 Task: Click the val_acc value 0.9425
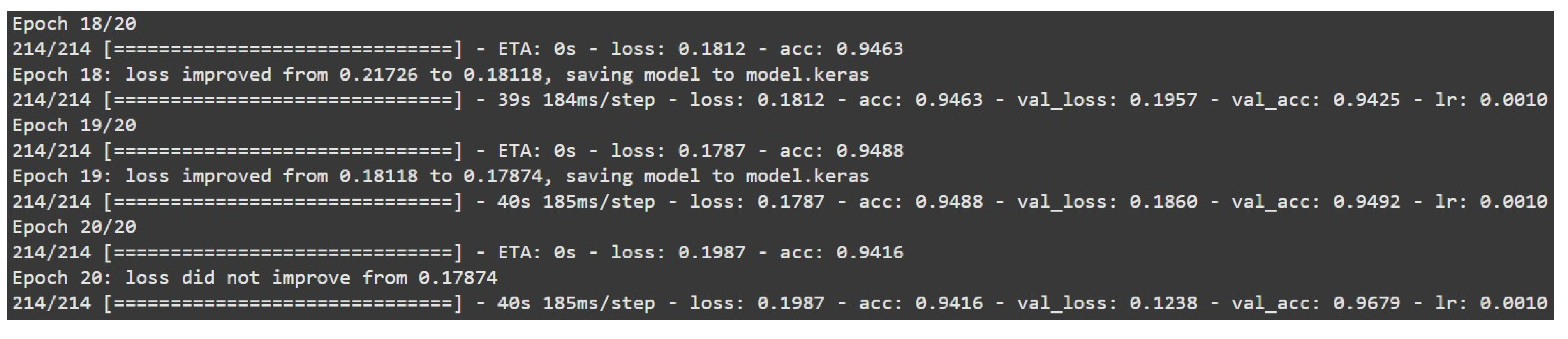click(x=1367, y=100)
